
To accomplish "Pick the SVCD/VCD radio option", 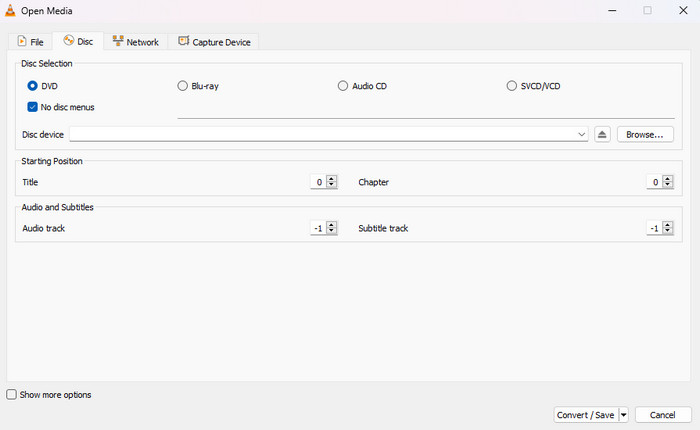I will 512,86.
